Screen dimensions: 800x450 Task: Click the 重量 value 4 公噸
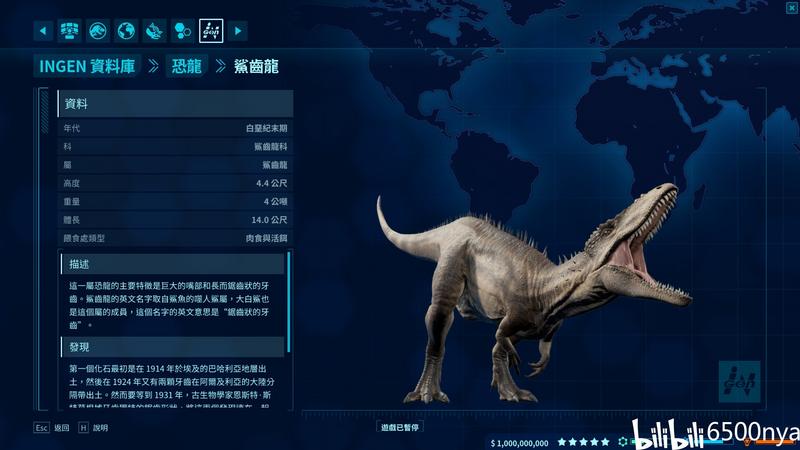coord(276,202)
